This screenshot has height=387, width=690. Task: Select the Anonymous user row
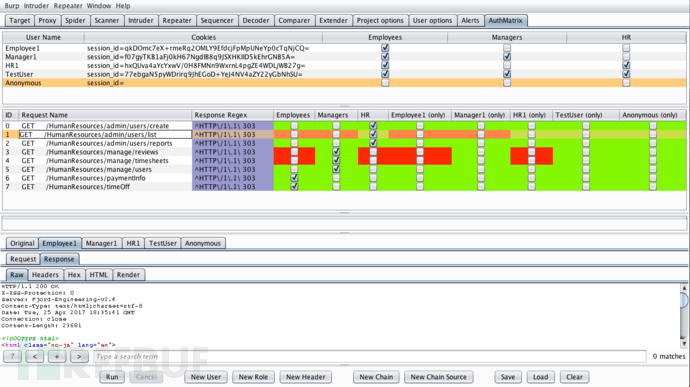pos(344,83)
